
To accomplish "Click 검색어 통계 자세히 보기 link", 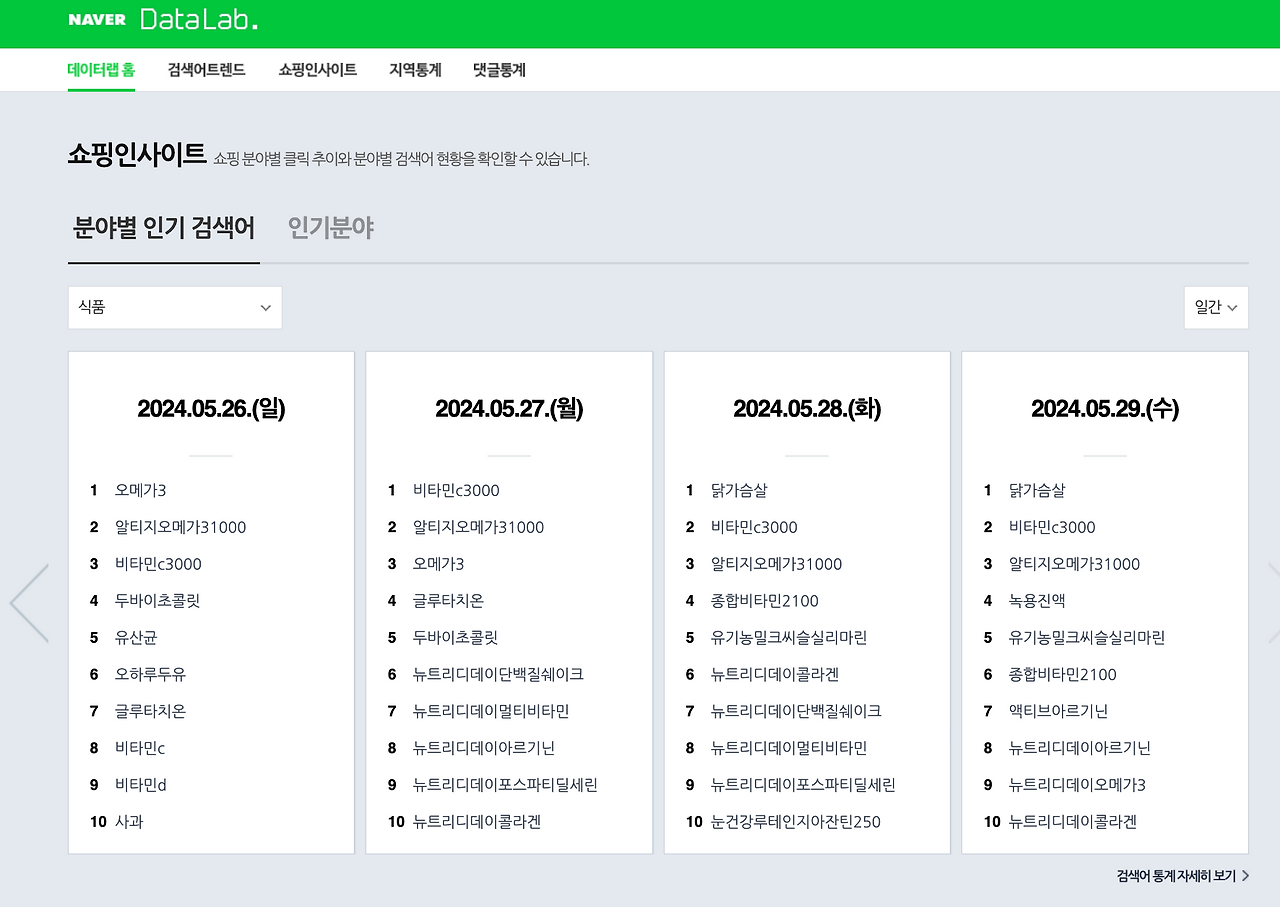I will point(1176,875).
